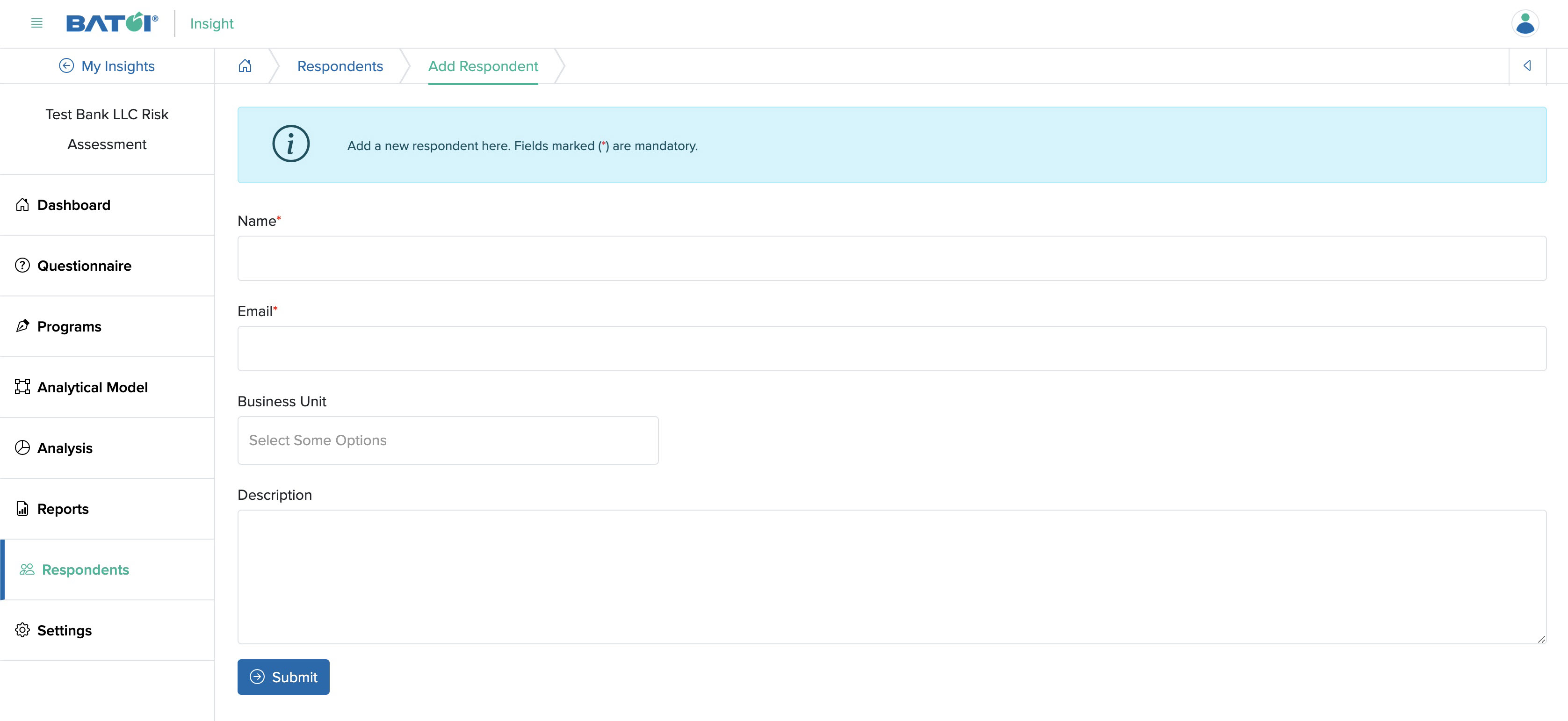The image size is (1568, 721).
Task: Return to My Insights
Action: pos(107,66)
